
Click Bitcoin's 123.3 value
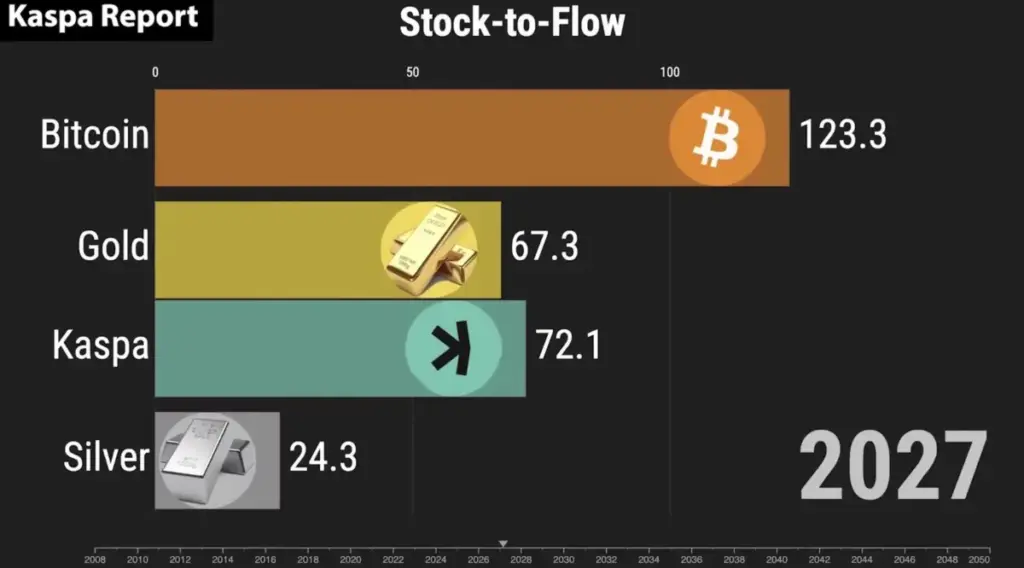843,135
